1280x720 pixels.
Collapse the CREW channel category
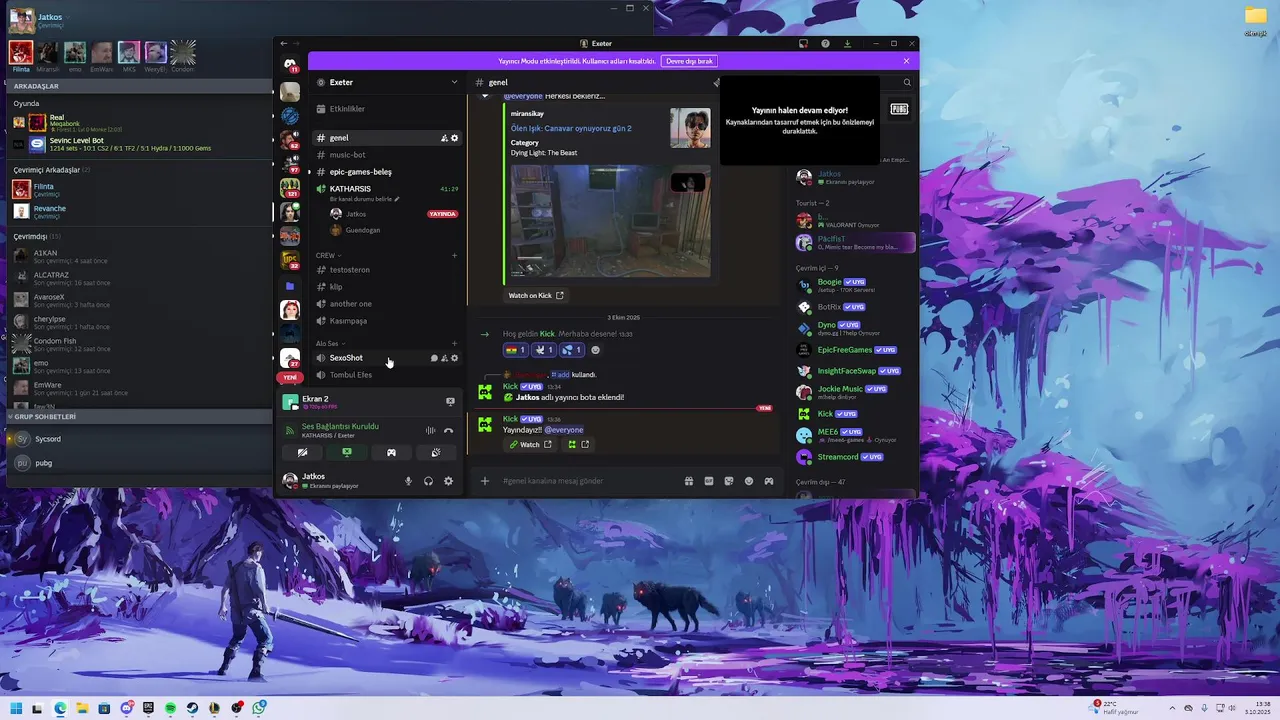[328, 255]
